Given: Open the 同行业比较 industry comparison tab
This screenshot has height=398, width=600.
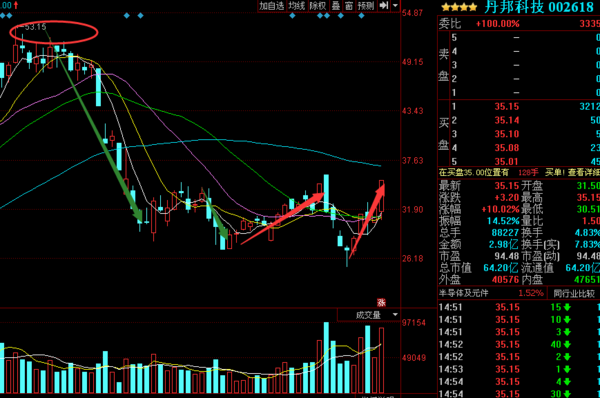Looking at the screenshot, I should (574, 293).
